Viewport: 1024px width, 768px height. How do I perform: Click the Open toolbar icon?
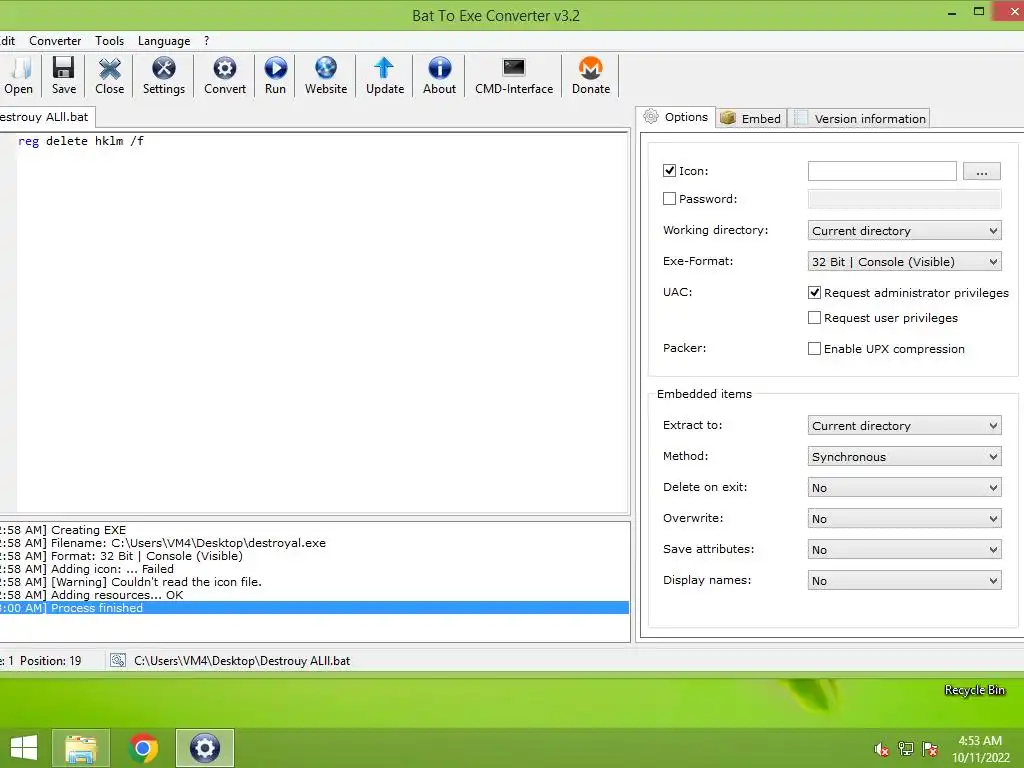20,69
